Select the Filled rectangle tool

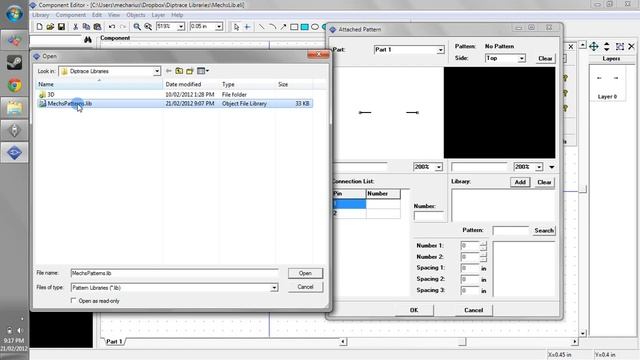[304, 27]
